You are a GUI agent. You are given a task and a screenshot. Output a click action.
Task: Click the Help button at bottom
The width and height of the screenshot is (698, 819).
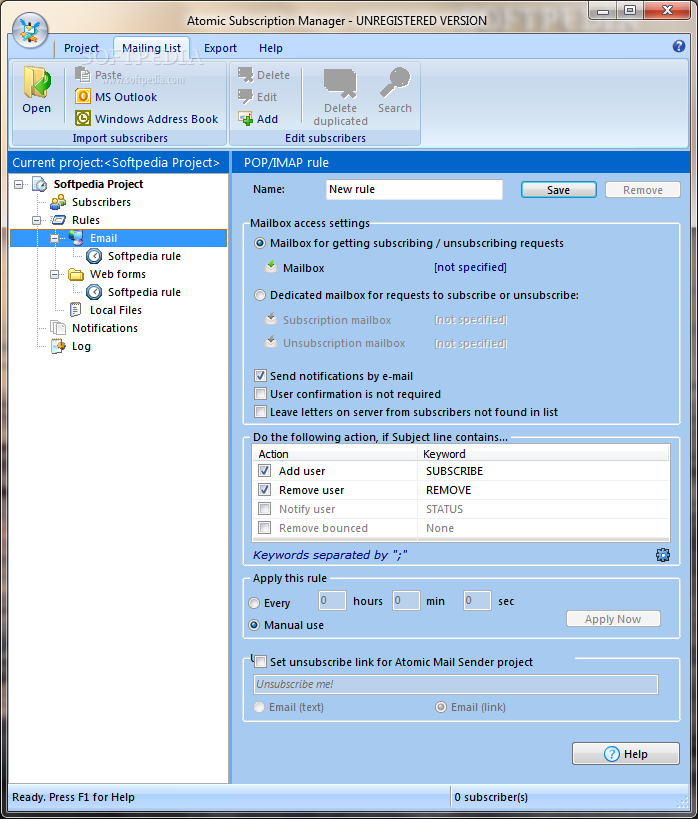point(625,754)
